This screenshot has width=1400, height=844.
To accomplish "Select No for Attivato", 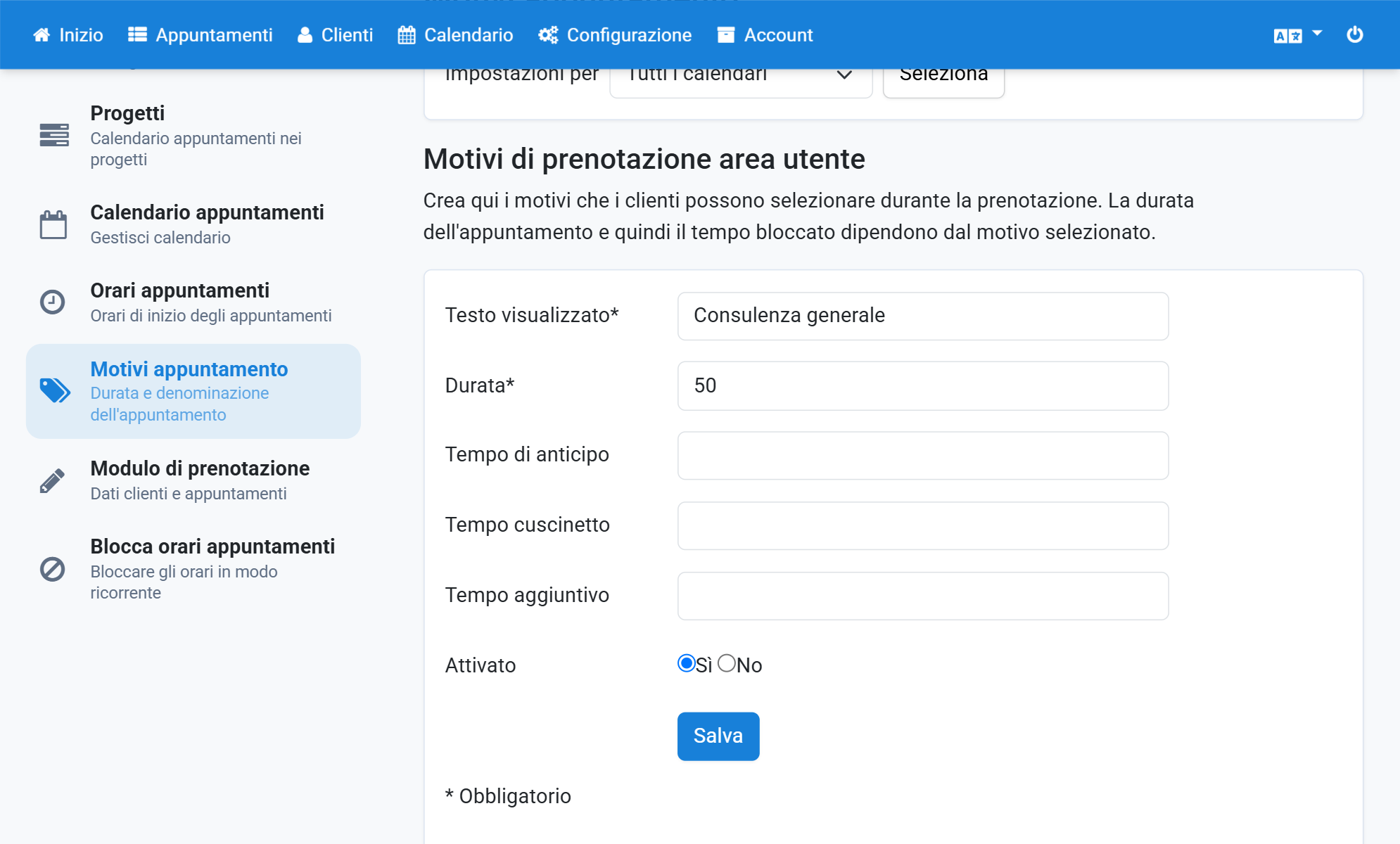I will coord(727,663).
